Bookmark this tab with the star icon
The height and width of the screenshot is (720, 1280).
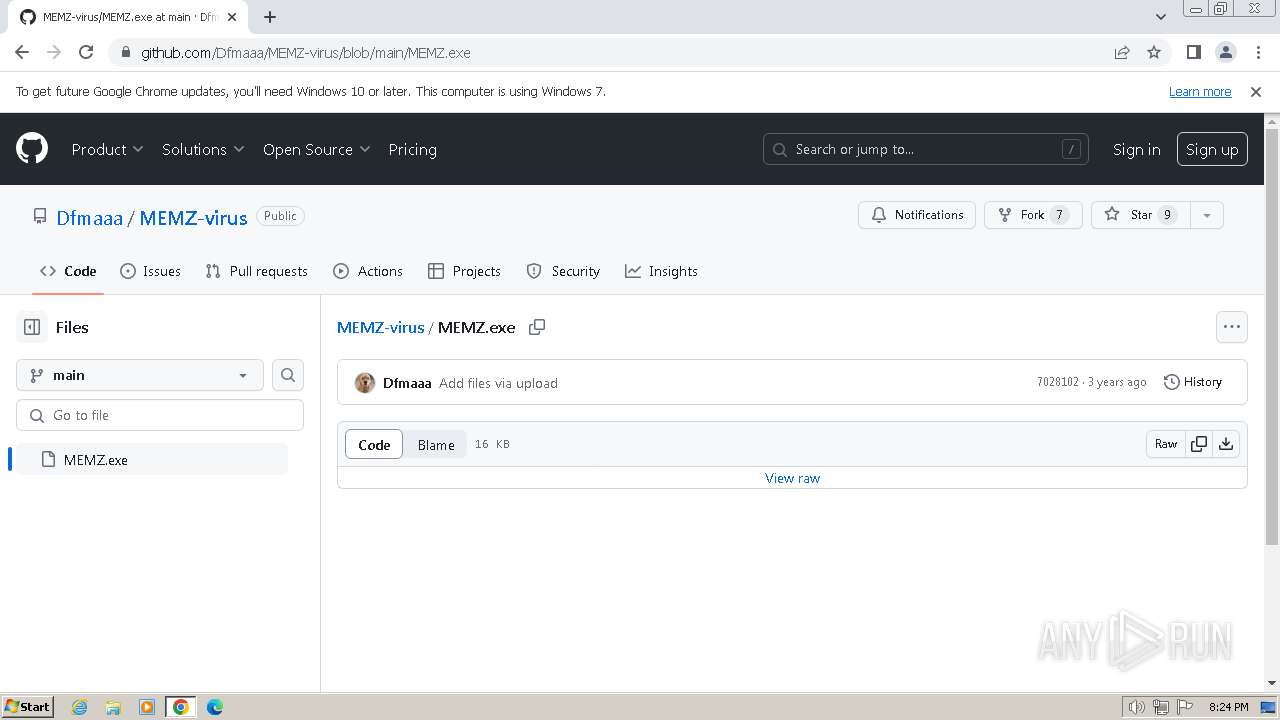pyautogui.click(x=1154, y=52)
